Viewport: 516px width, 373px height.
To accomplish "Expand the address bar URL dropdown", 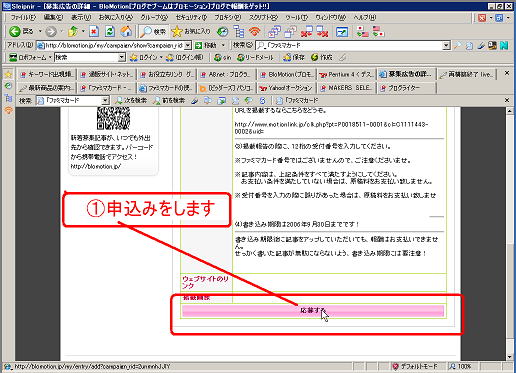I will tap(188, 45).
